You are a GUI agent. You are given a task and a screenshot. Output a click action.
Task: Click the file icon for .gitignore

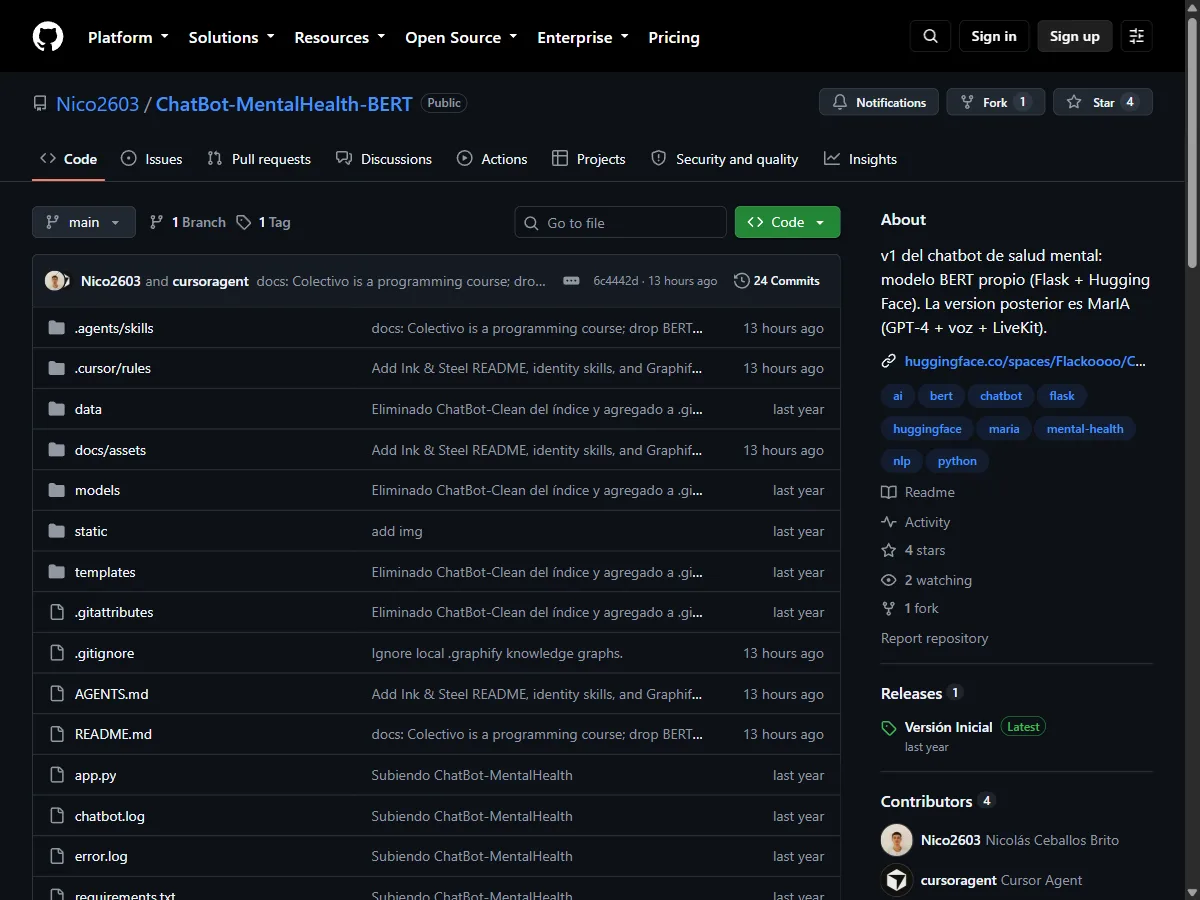point(56,653)
